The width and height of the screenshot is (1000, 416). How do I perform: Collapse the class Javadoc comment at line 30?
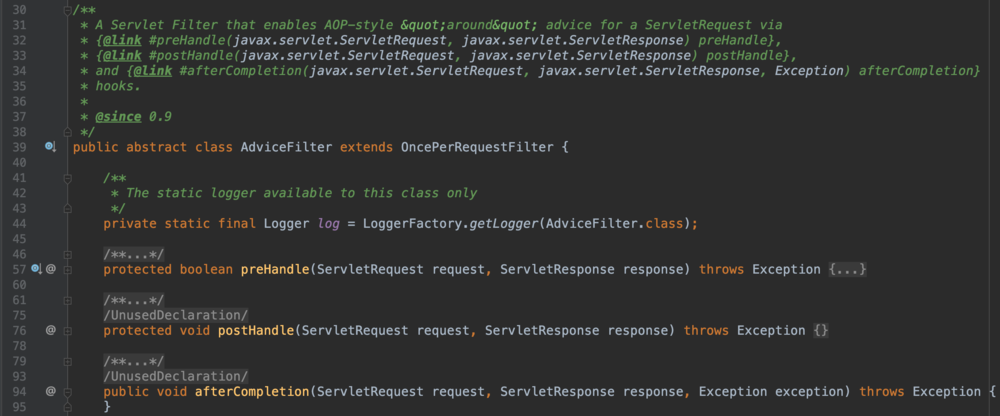[67, 11]
